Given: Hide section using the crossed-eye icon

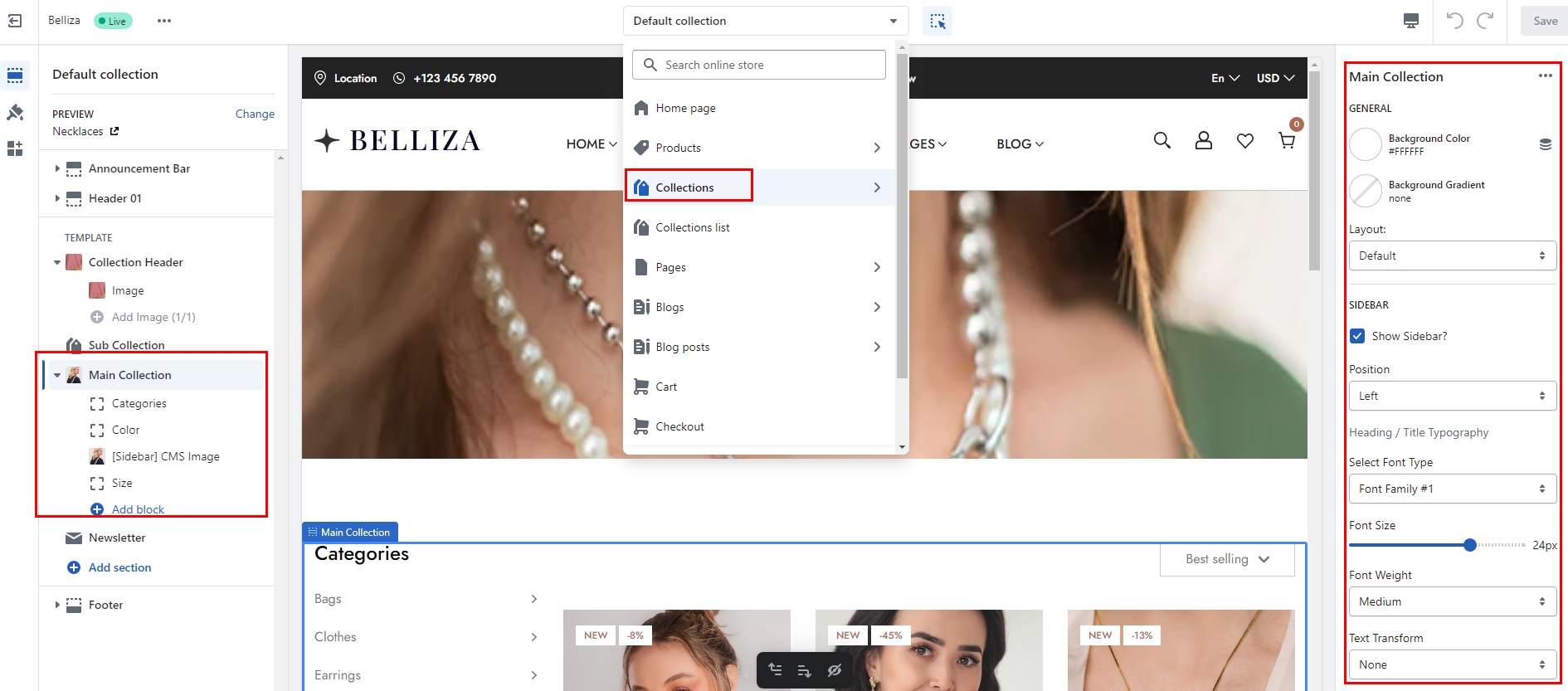Looking at the screenshot, I should pyautogui.click(x=834, y=670).
